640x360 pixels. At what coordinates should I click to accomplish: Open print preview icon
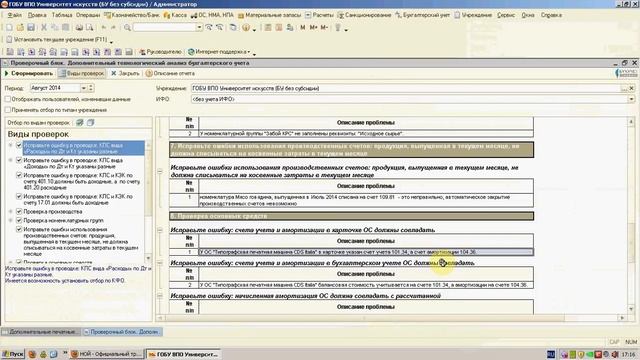(x=89, y=27)
